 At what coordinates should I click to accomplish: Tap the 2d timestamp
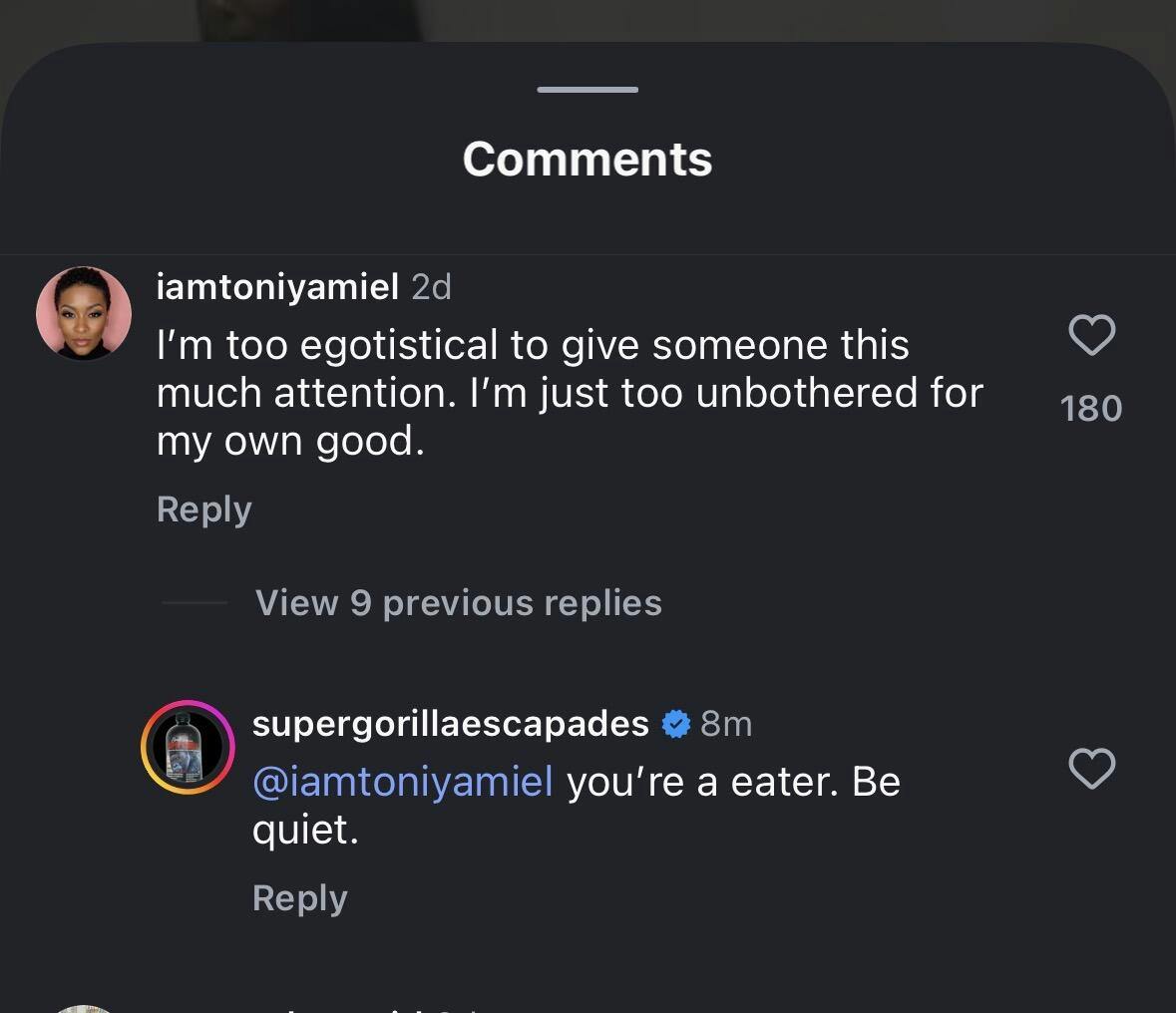click(431, 287)
